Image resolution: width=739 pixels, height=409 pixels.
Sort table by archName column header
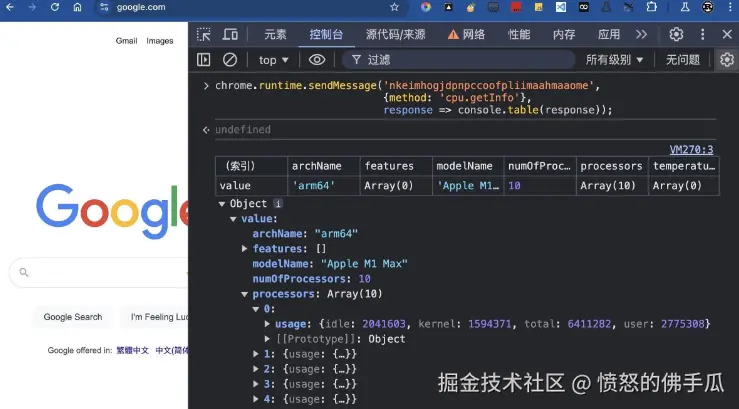(324, 166)
